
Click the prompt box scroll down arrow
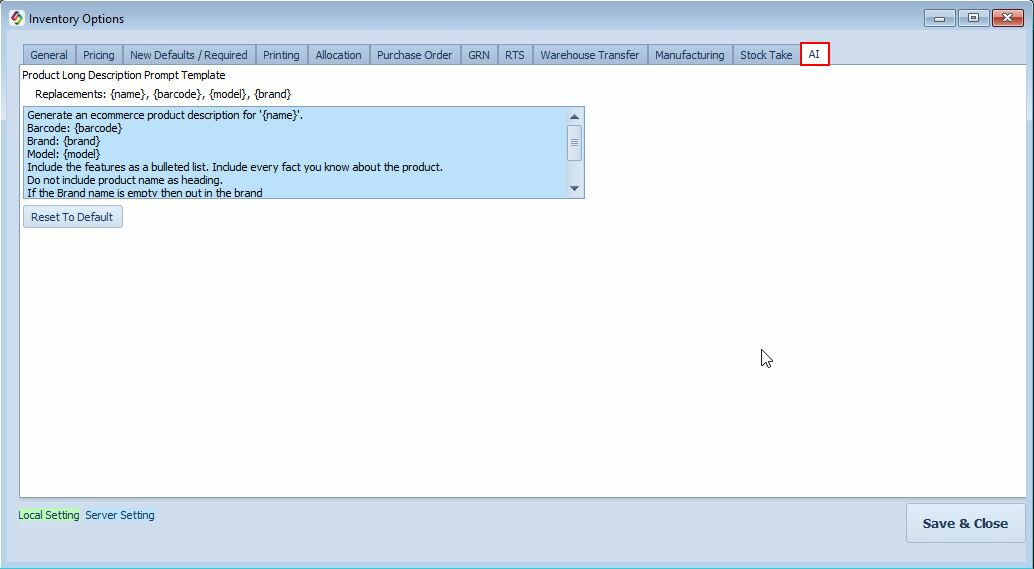coord(574,189)
